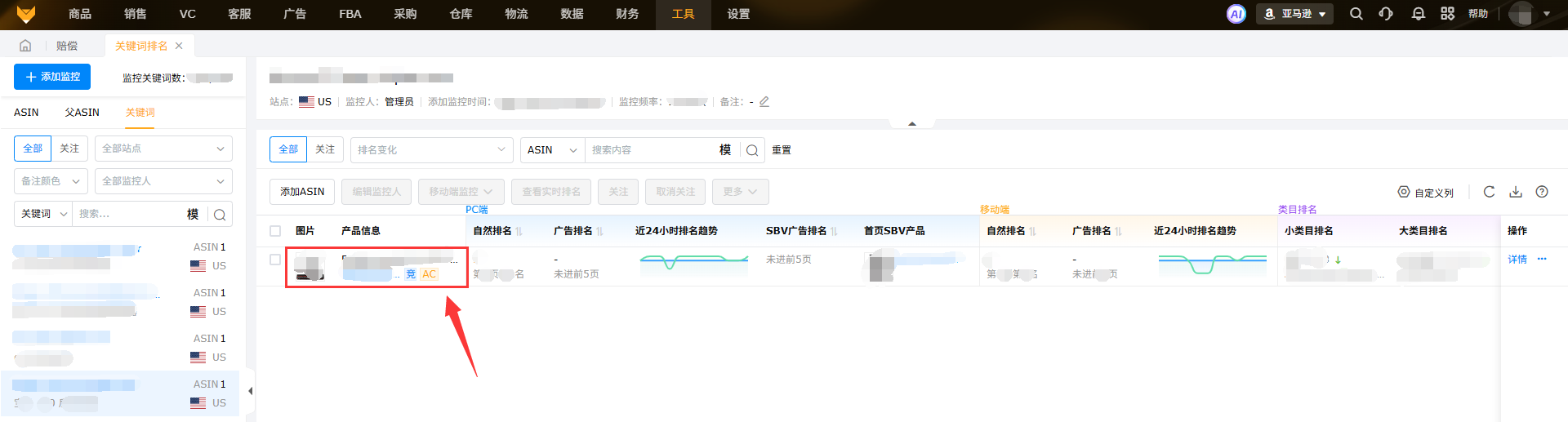
Task: Toggle fuzzy match 模 in main search
Action: coord(725,150)
